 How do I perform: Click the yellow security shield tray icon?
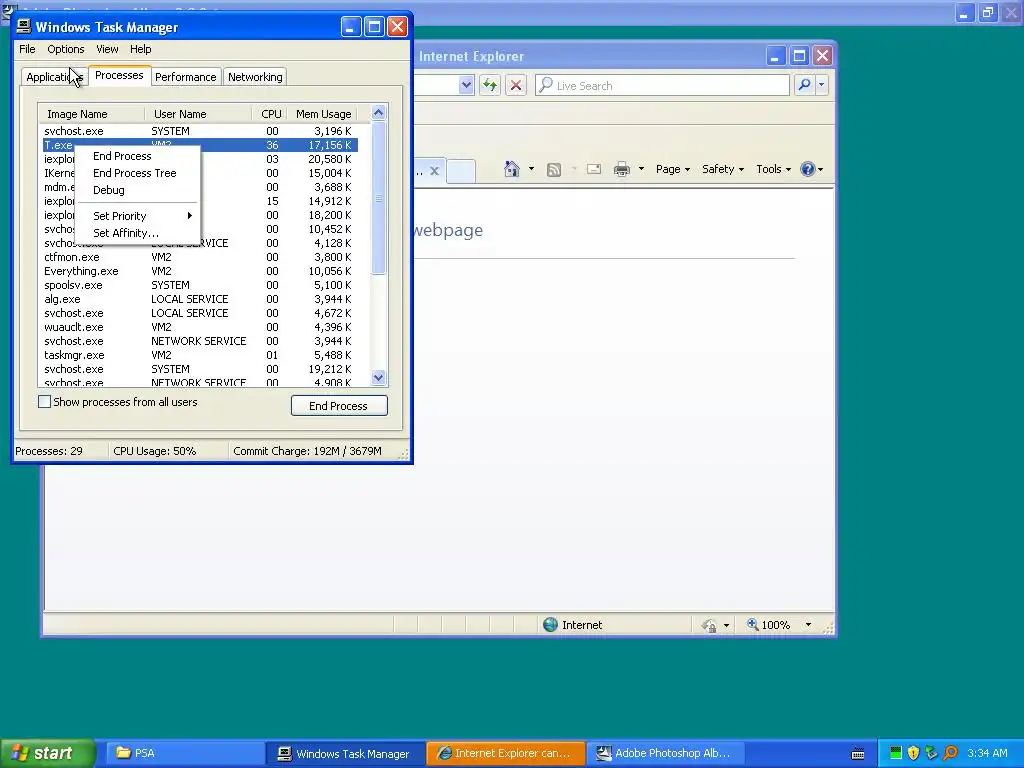[x=914, y=753]
